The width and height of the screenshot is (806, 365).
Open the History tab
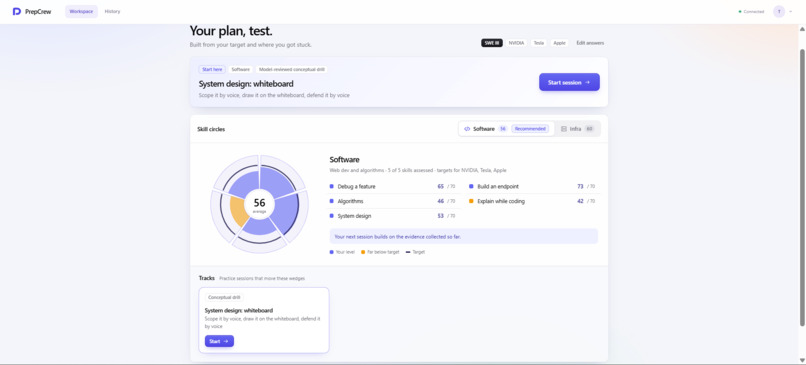112,11
